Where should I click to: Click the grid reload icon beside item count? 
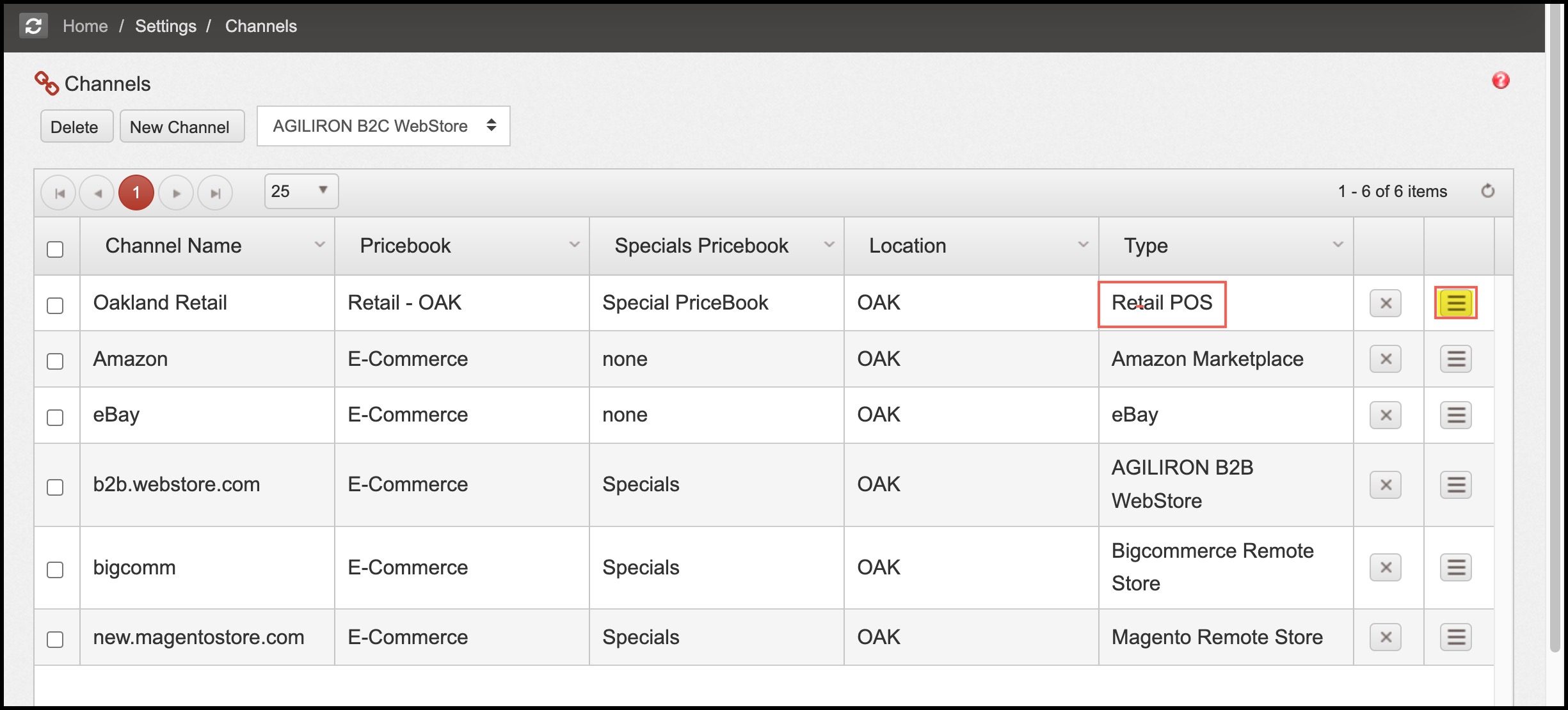(x=1487, y=191)
